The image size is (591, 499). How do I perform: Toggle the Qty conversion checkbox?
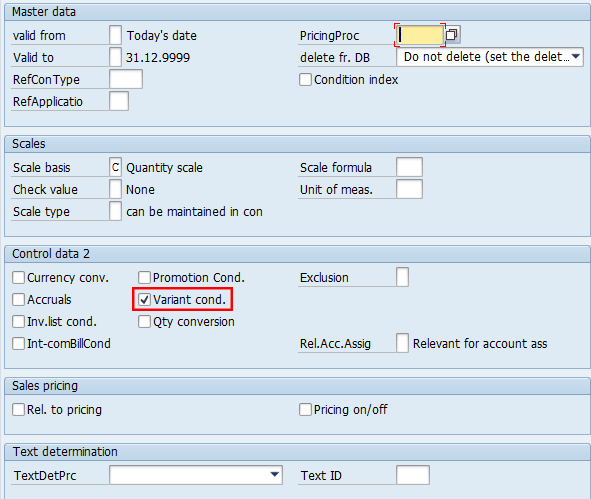[144, 321]
